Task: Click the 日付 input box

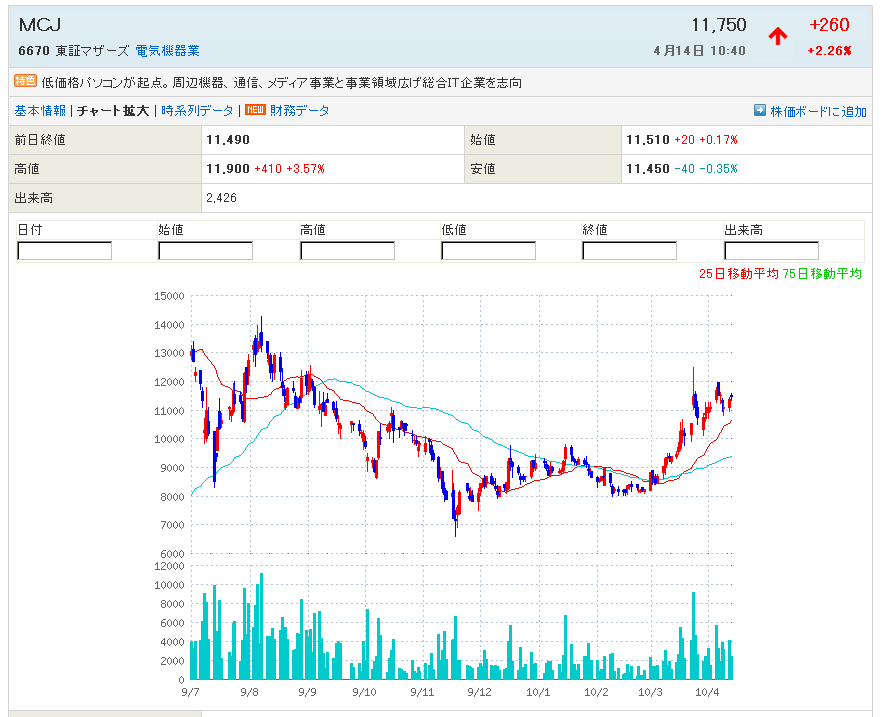Action: click(x=65, y=251)
